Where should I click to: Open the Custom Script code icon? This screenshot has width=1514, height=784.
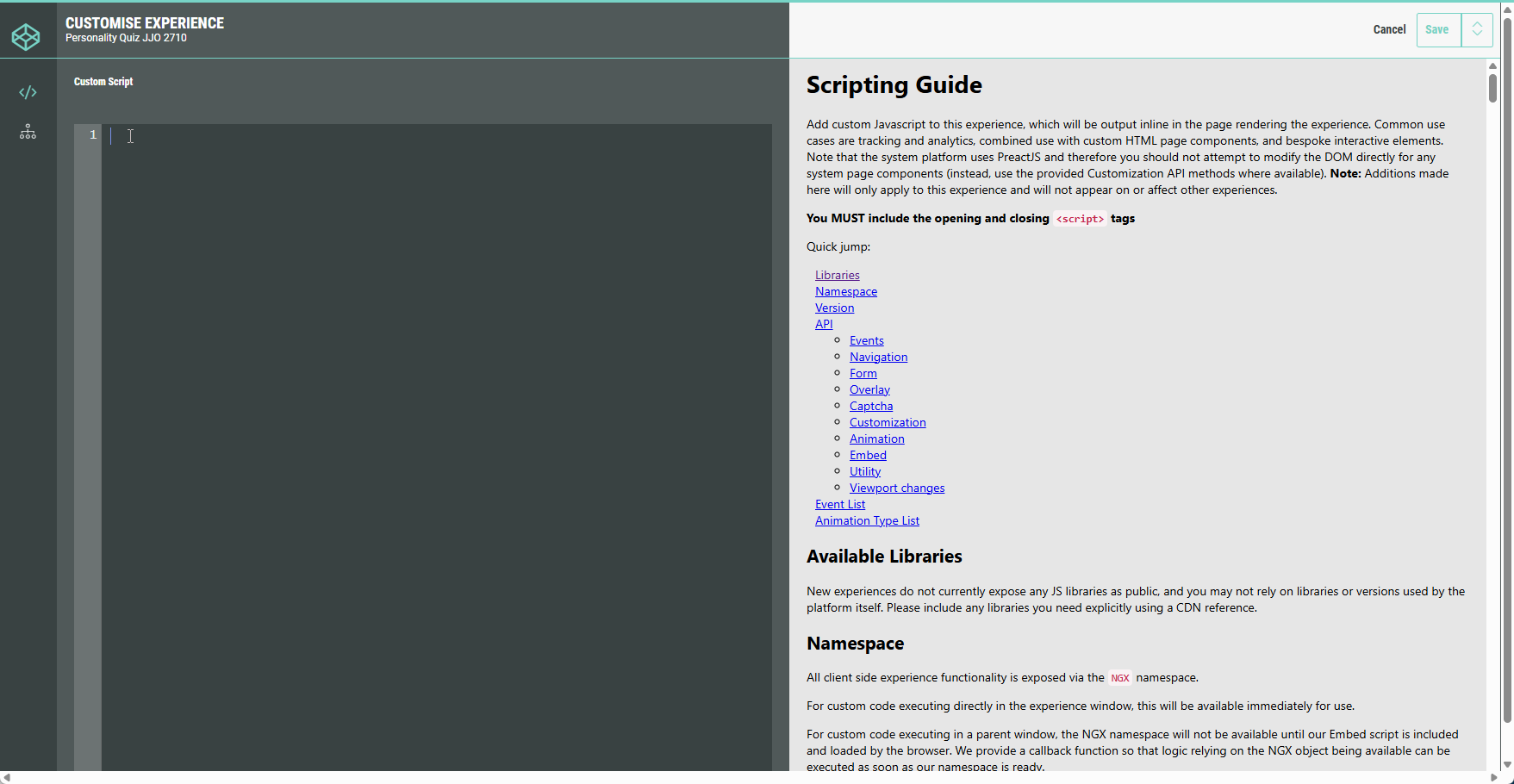click(x=28, y=92)
